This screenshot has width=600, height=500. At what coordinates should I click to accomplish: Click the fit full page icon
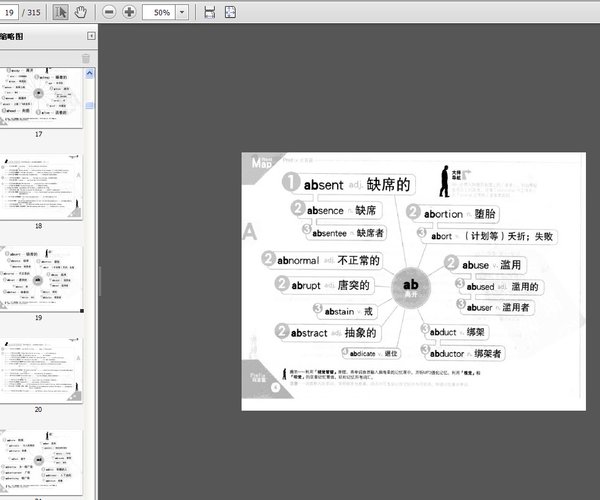[230, 13]
